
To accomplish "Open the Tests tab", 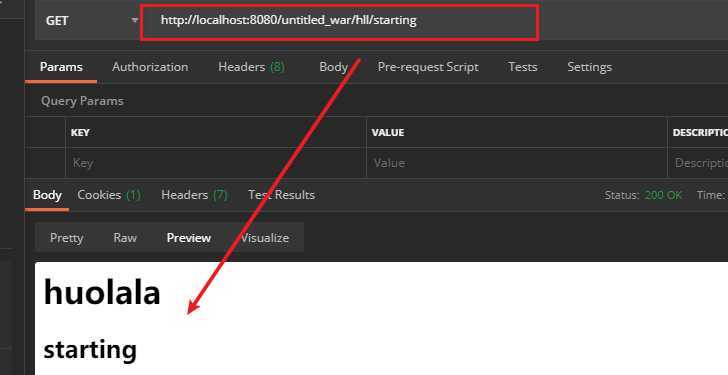I will [x=522, y=67].
